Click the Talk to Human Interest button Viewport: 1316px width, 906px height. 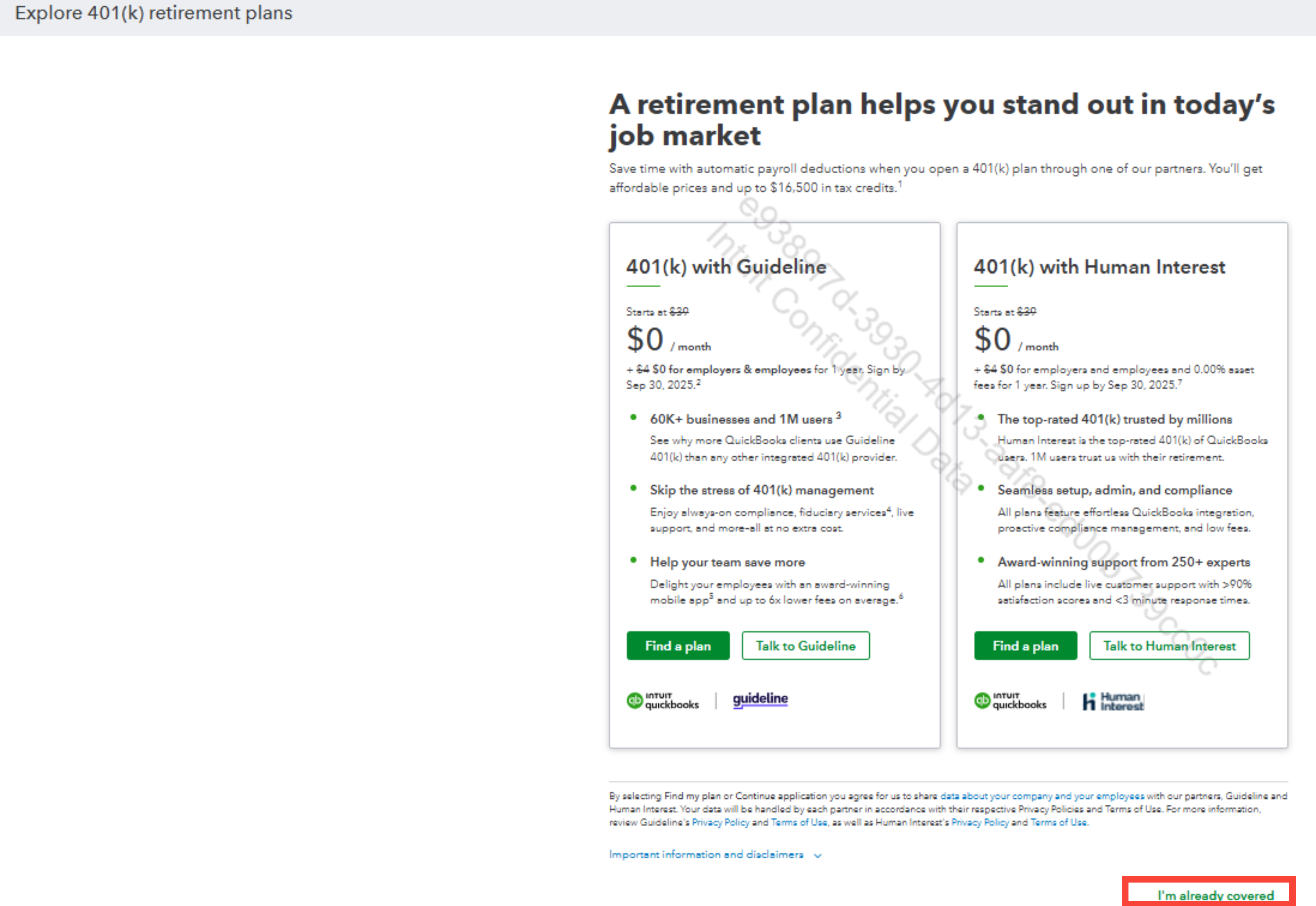pyautogui.click(x=1169, y=646)
